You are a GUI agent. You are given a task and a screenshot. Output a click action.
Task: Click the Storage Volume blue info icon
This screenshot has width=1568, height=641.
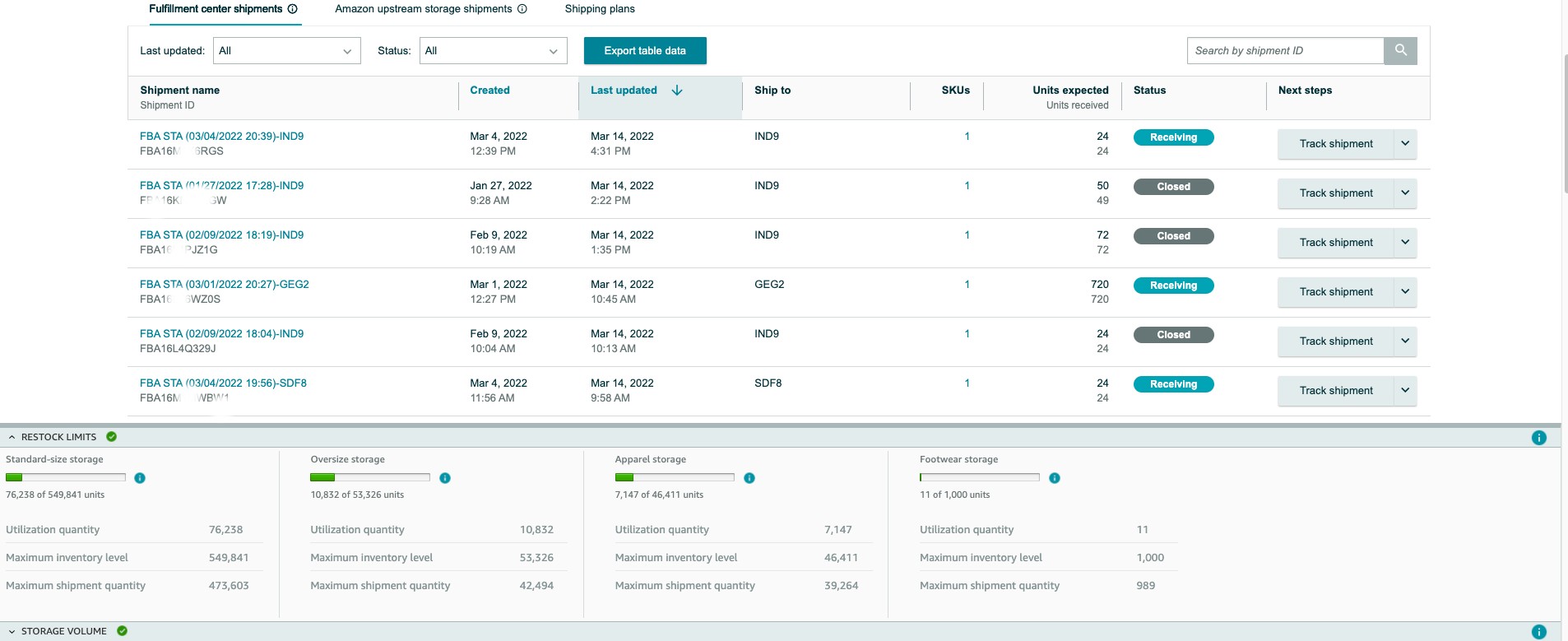point(1539,632)
